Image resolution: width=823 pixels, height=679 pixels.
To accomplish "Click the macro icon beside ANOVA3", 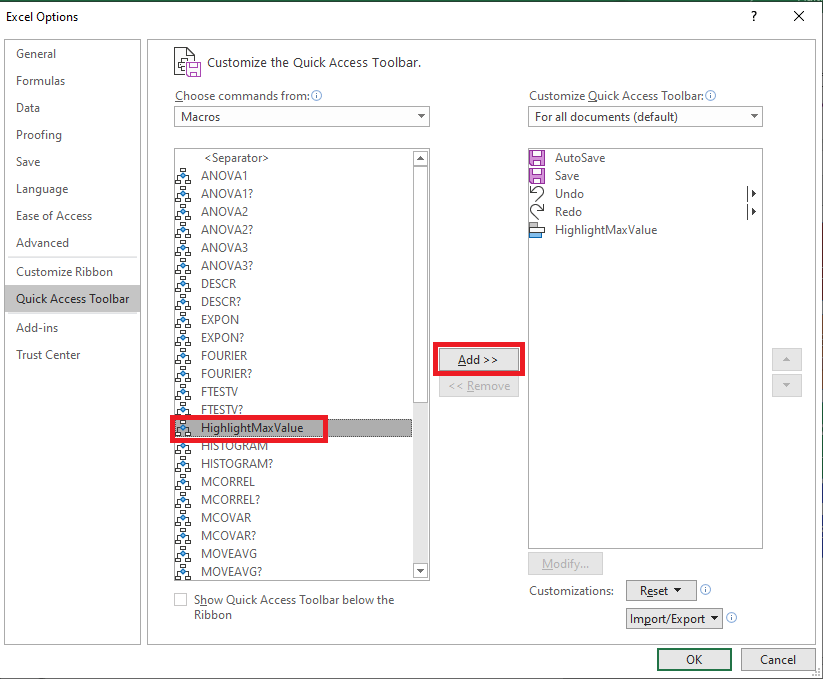I will (183, 248).
